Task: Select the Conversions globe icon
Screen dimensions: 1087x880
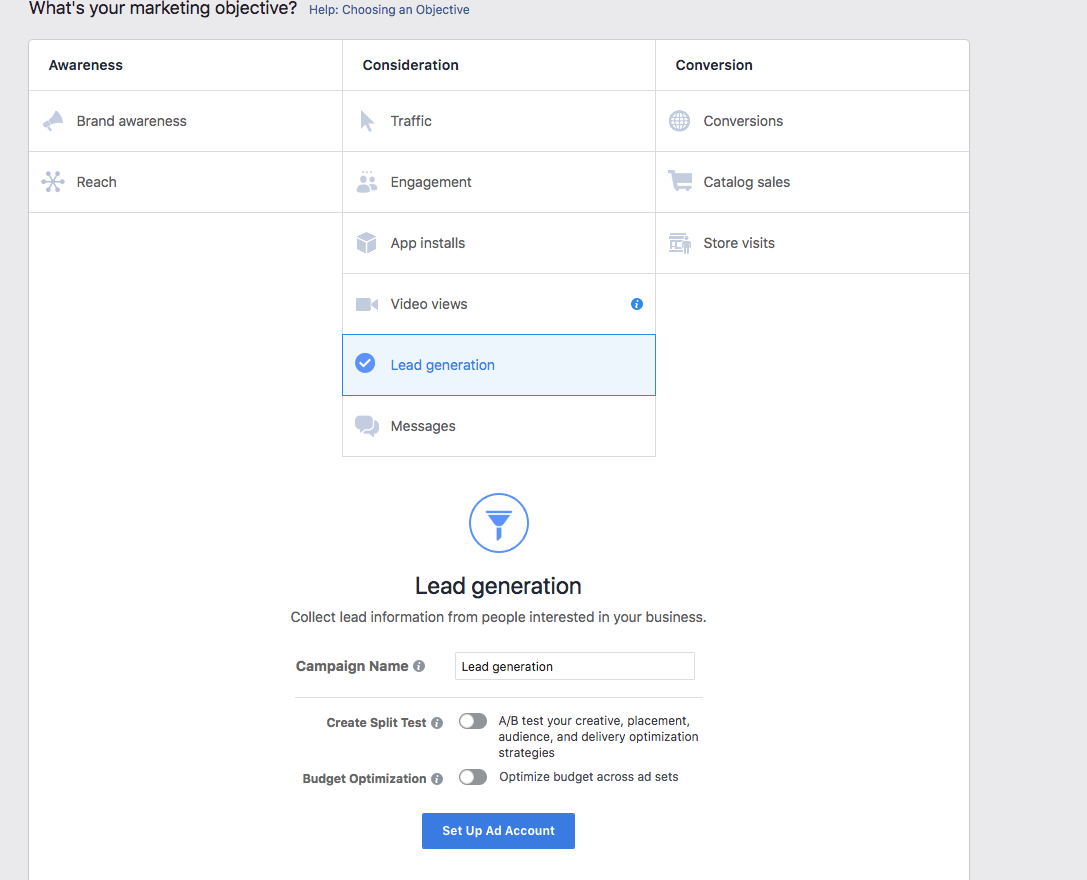Action: coord(679,120)
